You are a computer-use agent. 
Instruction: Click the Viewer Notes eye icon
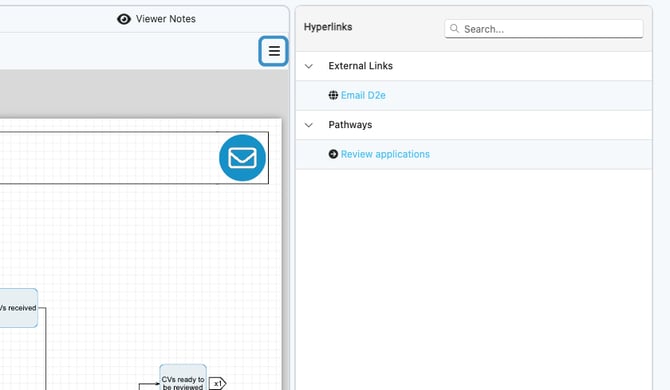pyautogui.click(x=124, y=19)
